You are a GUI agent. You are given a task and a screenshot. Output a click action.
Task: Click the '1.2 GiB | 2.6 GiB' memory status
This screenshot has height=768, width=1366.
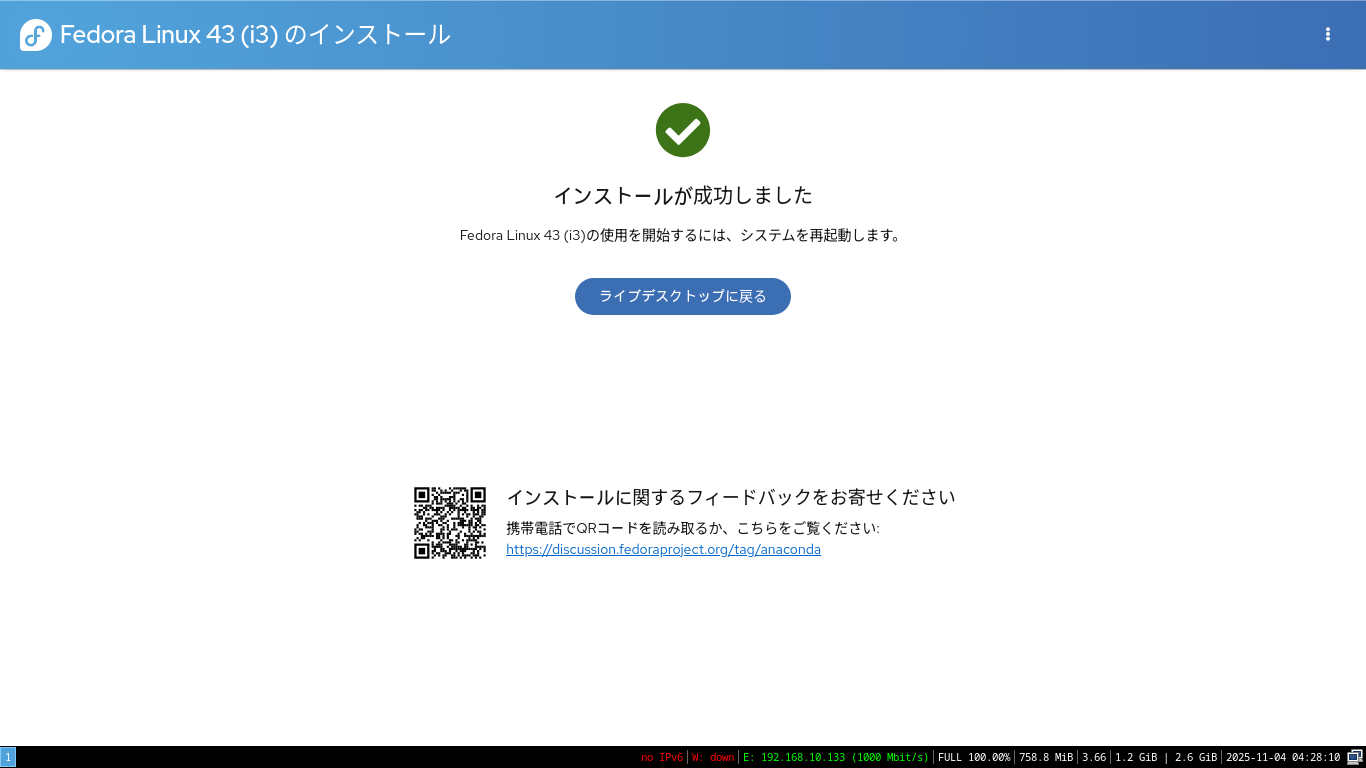tap(1166, 757)
